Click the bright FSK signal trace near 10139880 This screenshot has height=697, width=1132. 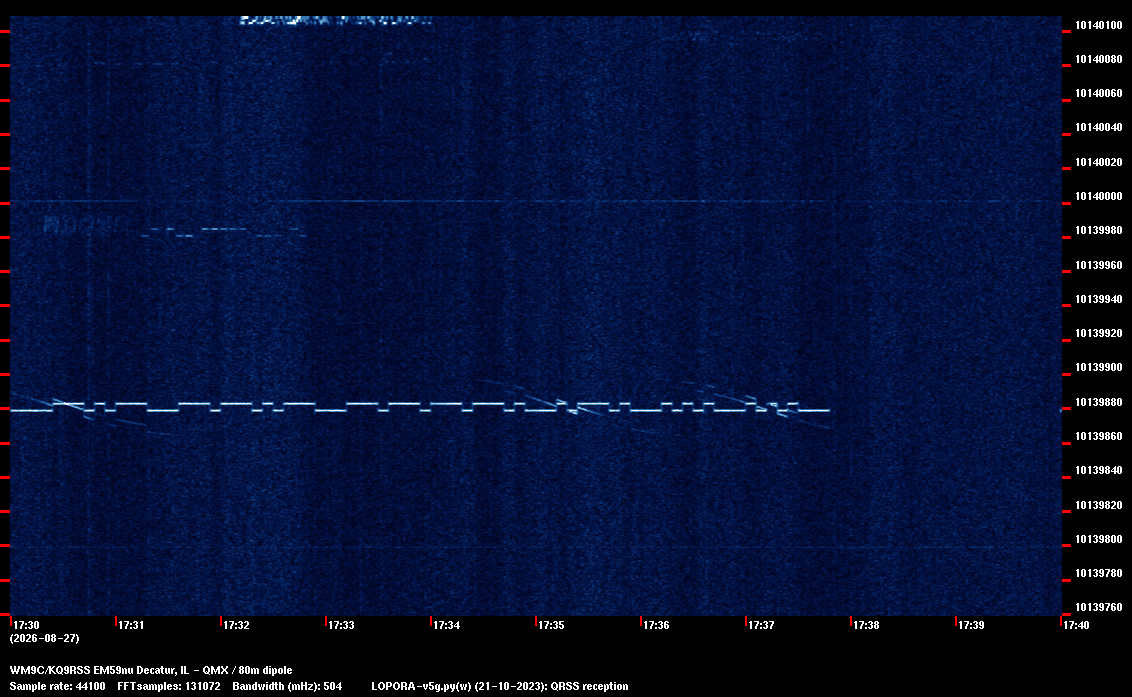[419, 407]
